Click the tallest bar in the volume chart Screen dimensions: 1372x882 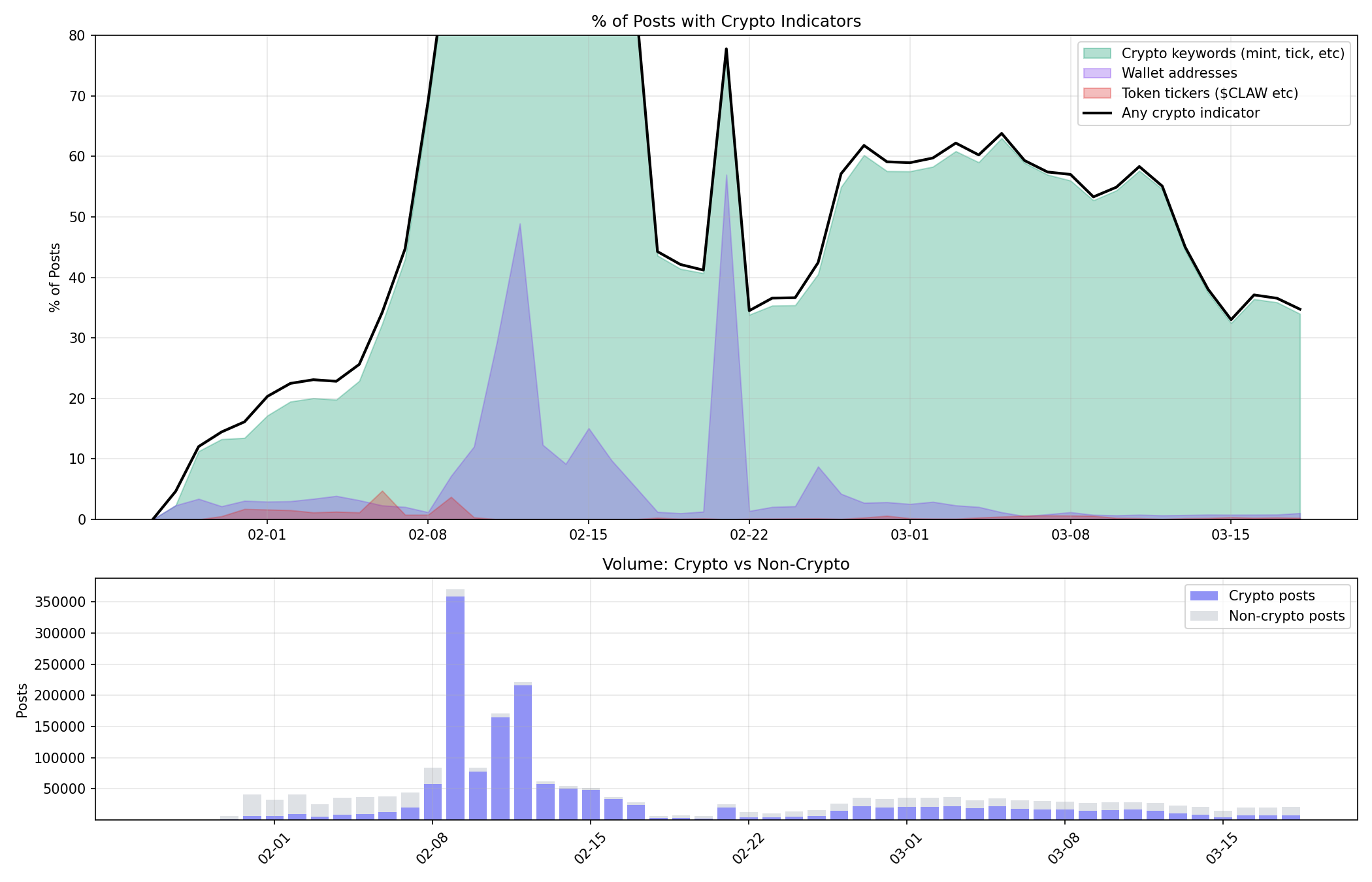[x=455, y=706]
